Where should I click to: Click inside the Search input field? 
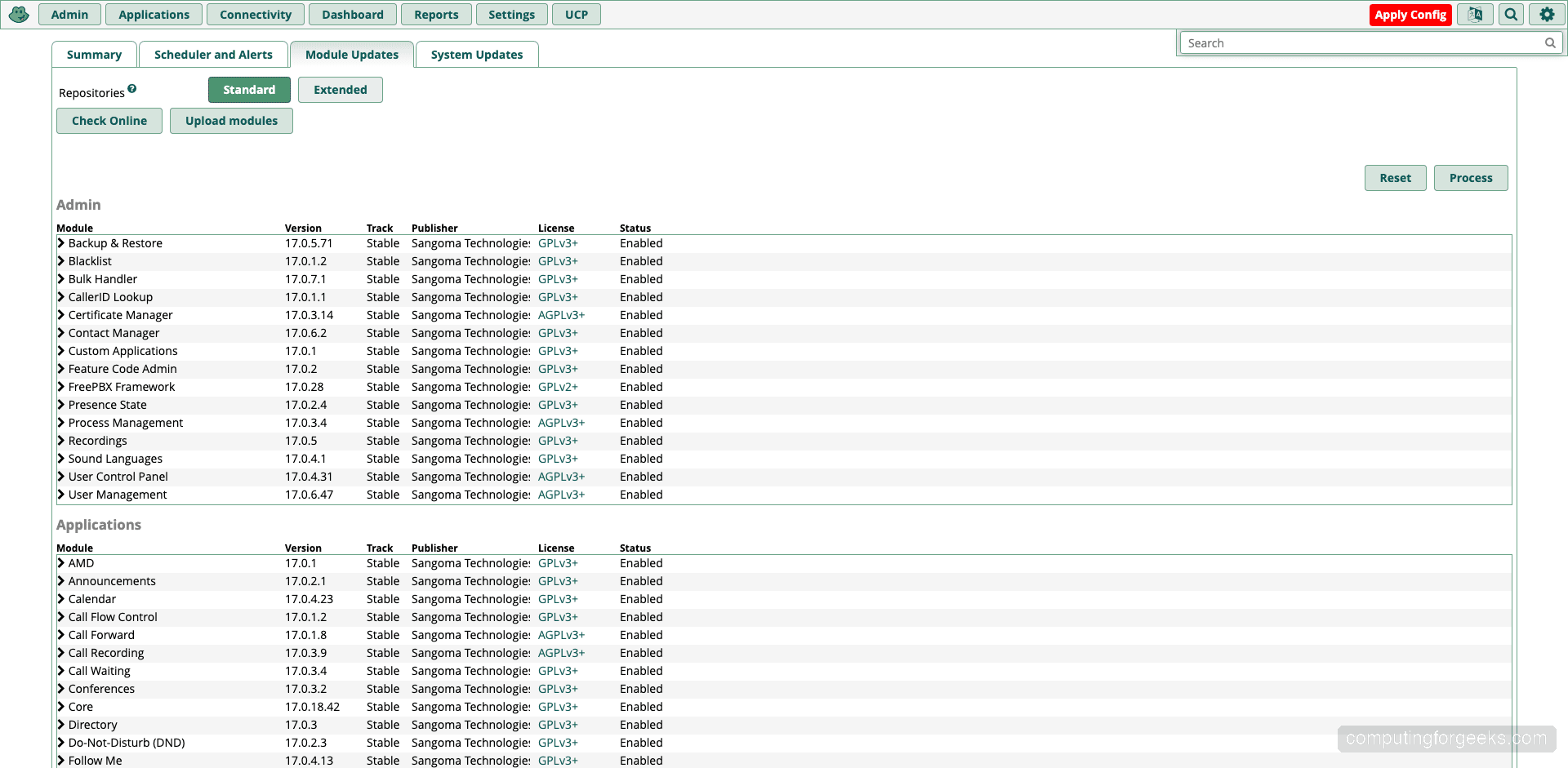(1347, 42)
